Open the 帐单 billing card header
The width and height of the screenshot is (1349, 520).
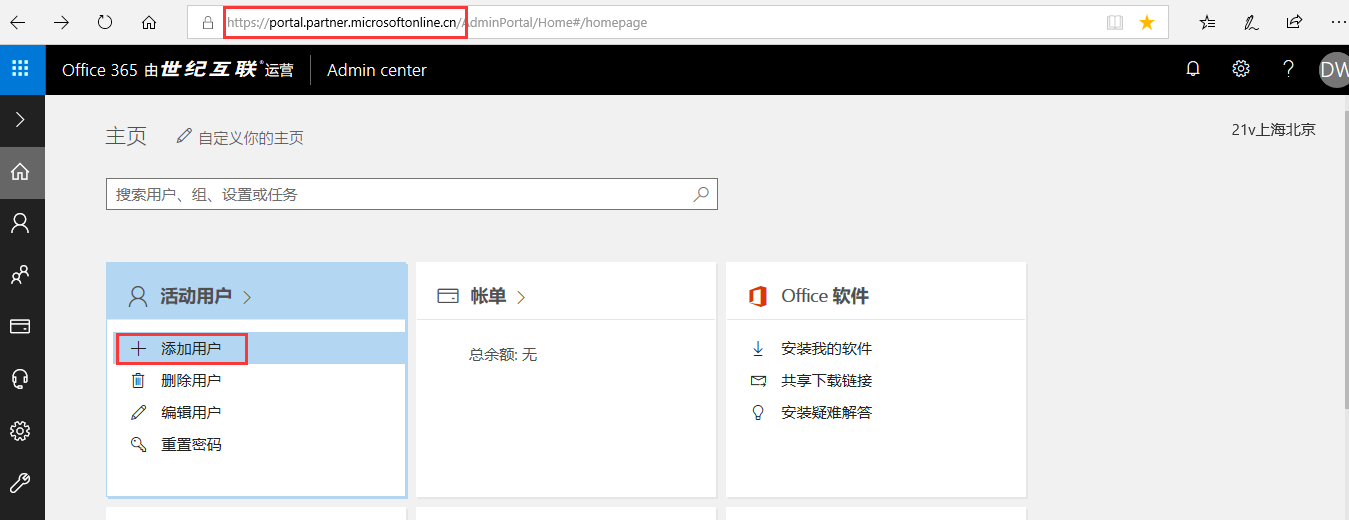[x=488, y=296]
